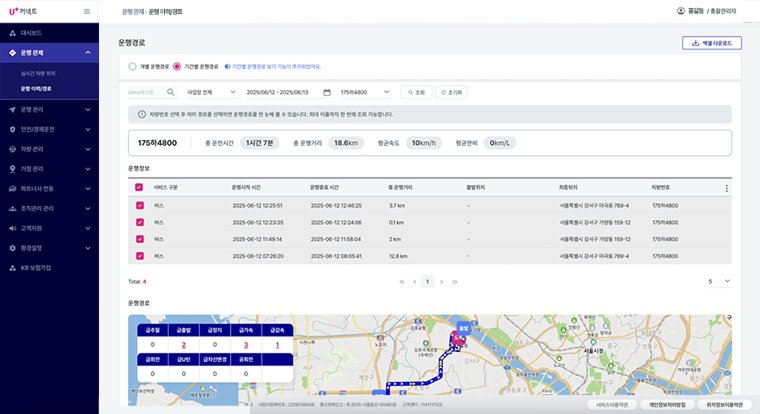Viewport: 760px width, 414px height.
Task: Collapse the 운행 관제 sidebar chevron
Action: pyautogui.click(x=88, y=52)
